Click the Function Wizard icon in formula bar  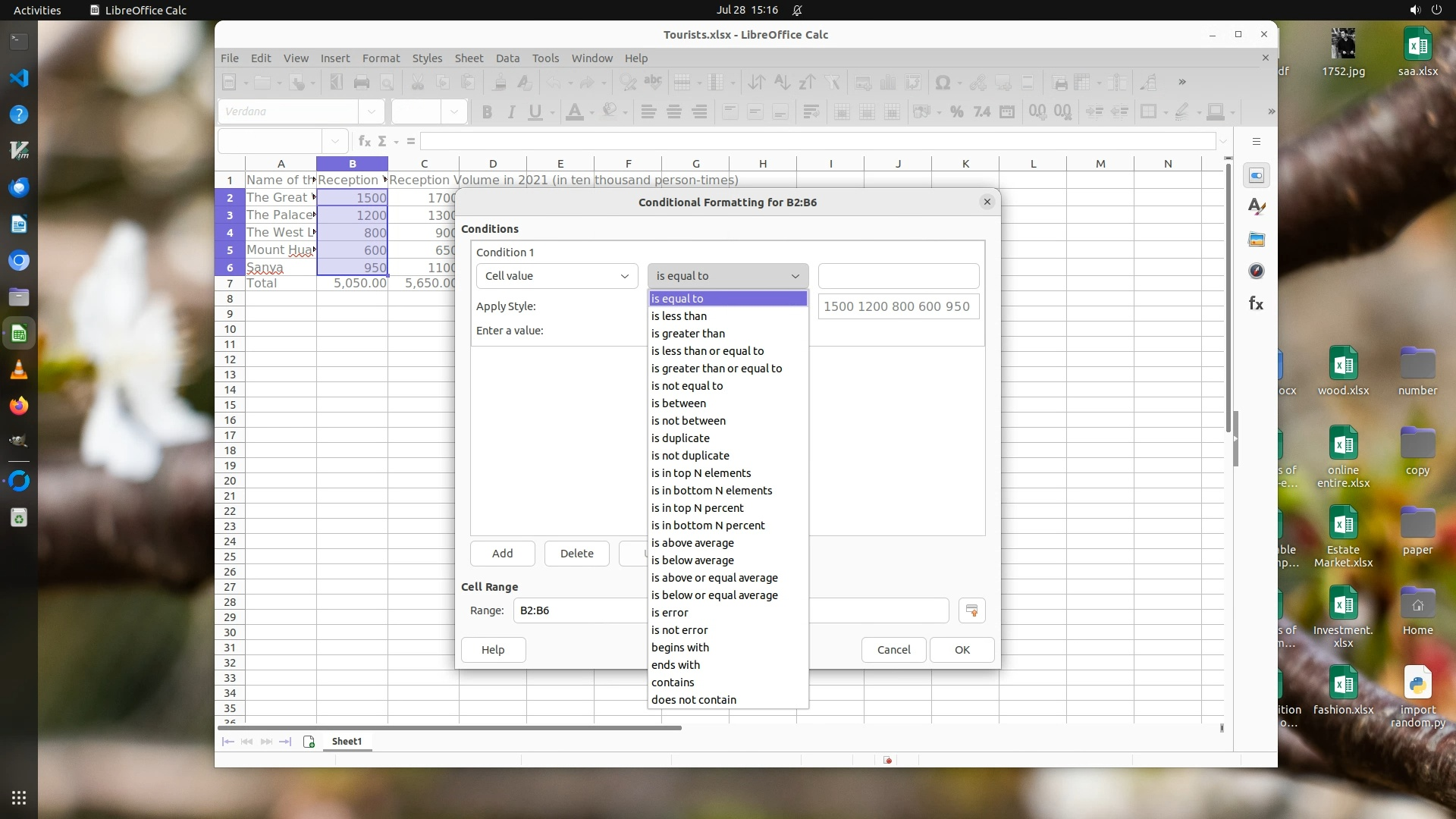pyautogui.click(x=365, y=141)
